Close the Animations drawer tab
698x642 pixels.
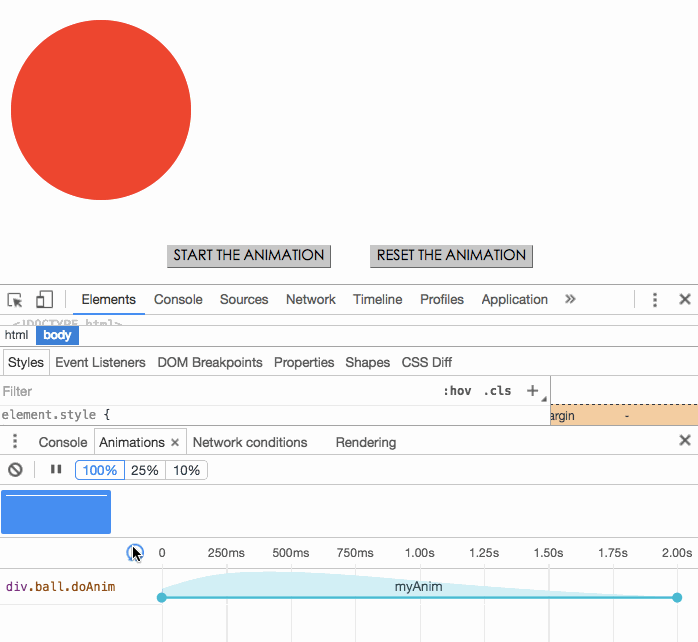point(175,442)
